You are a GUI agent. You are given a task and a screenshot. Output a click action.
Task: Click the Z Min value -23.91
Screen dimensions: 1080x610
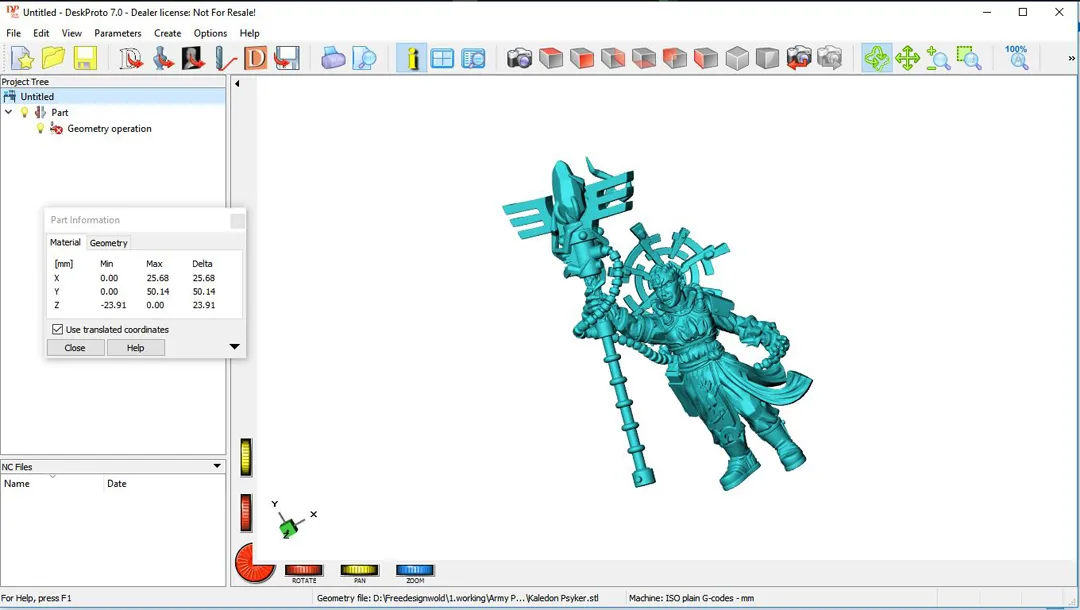tap(113, 305)
